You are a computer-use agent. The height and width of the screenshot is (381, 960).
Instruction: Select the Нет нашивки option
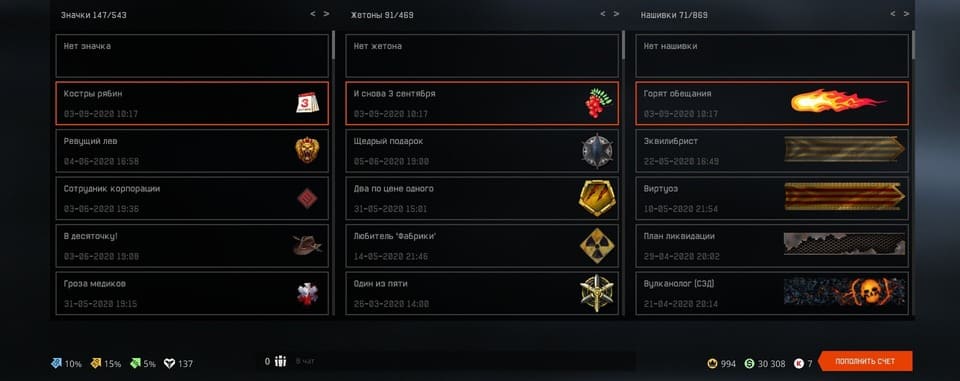point(772,56)
